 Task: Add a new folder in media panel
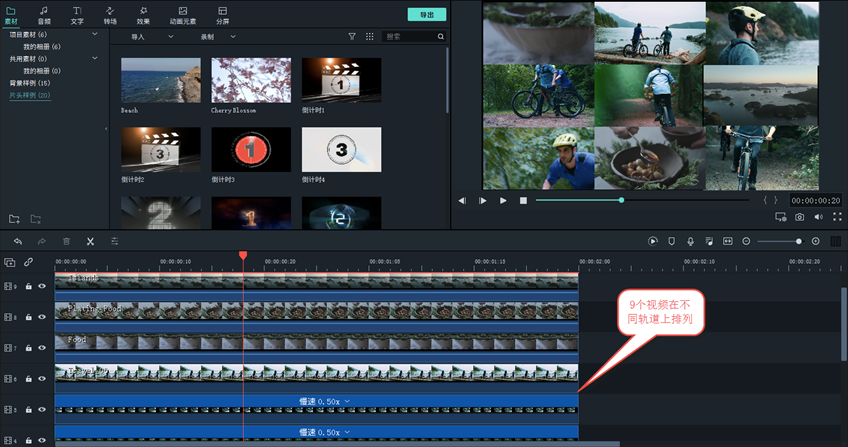[x=14, y=218]
